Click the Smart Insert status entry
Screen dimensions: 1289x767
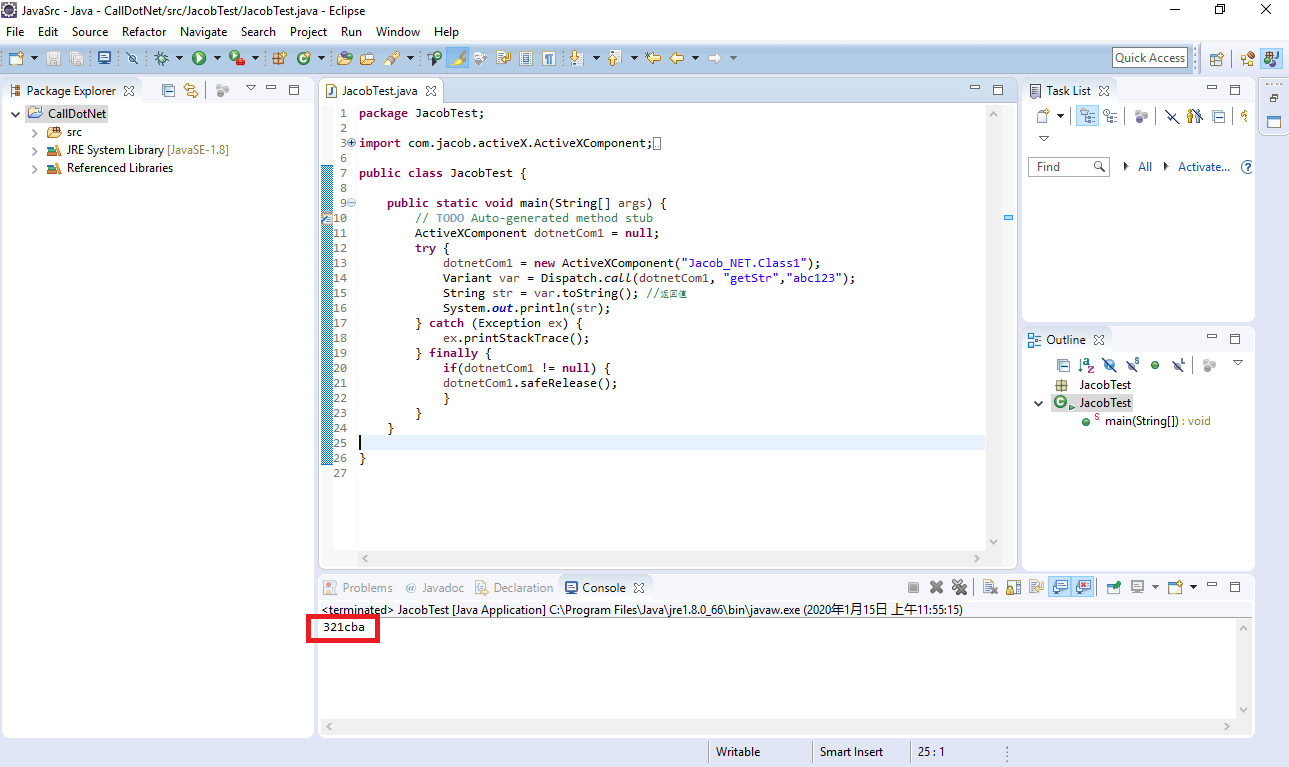[x=851, y=752]
